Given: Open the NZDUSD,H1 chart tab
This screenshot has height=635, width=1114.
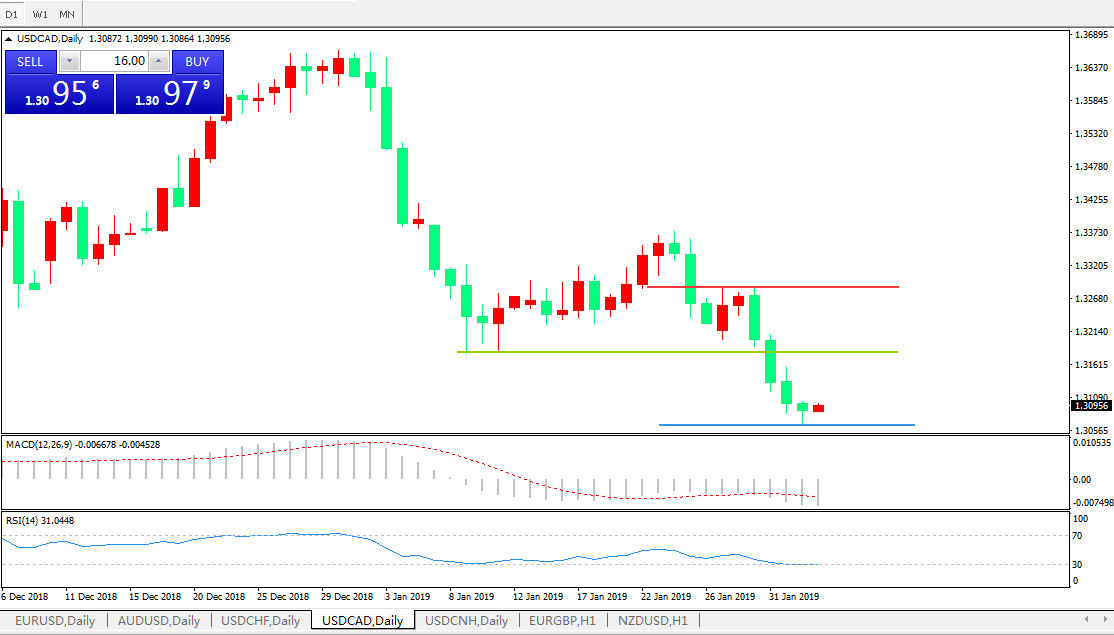Looking at the screenshot, I should coord(652,621).
